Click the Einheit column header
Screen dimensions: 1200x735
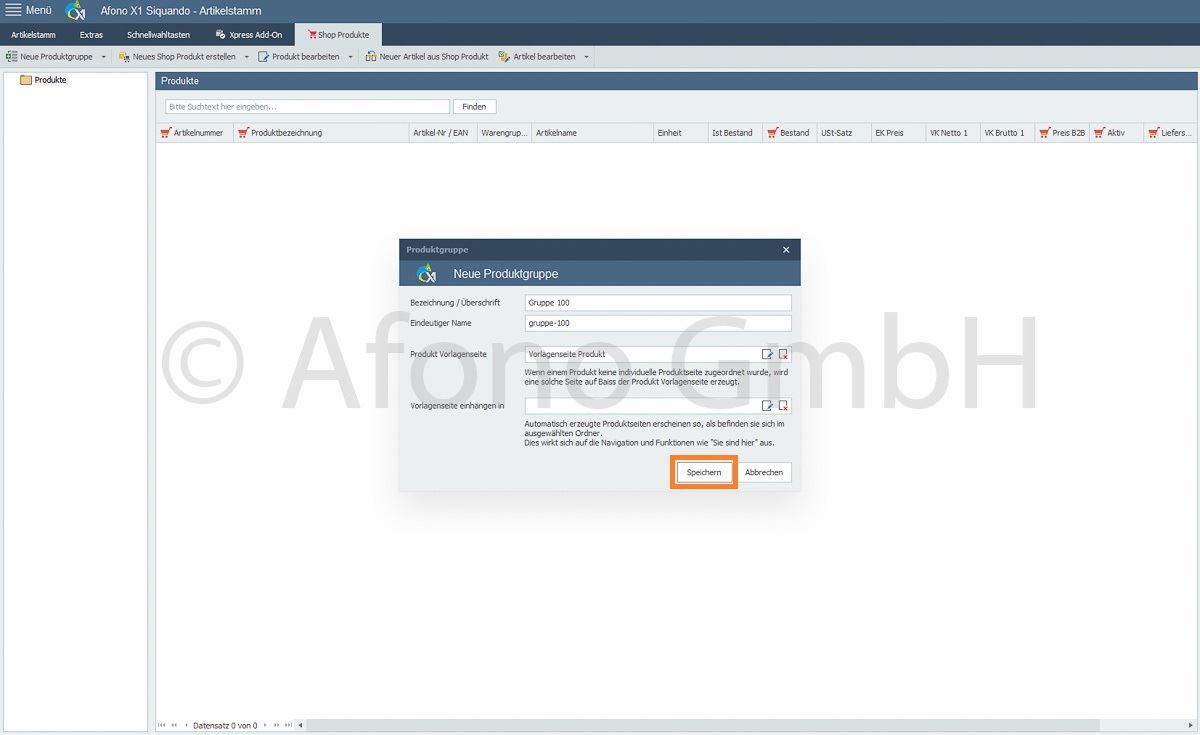click(x=680, y=132)
